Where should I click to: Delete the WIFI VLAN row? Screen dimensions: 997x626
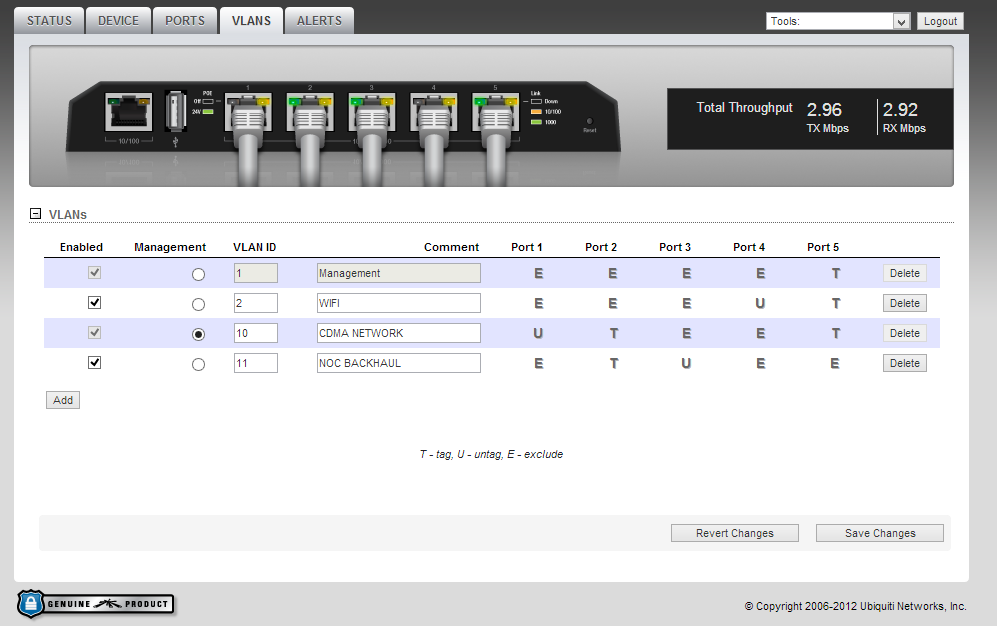(x=905, y=303)
